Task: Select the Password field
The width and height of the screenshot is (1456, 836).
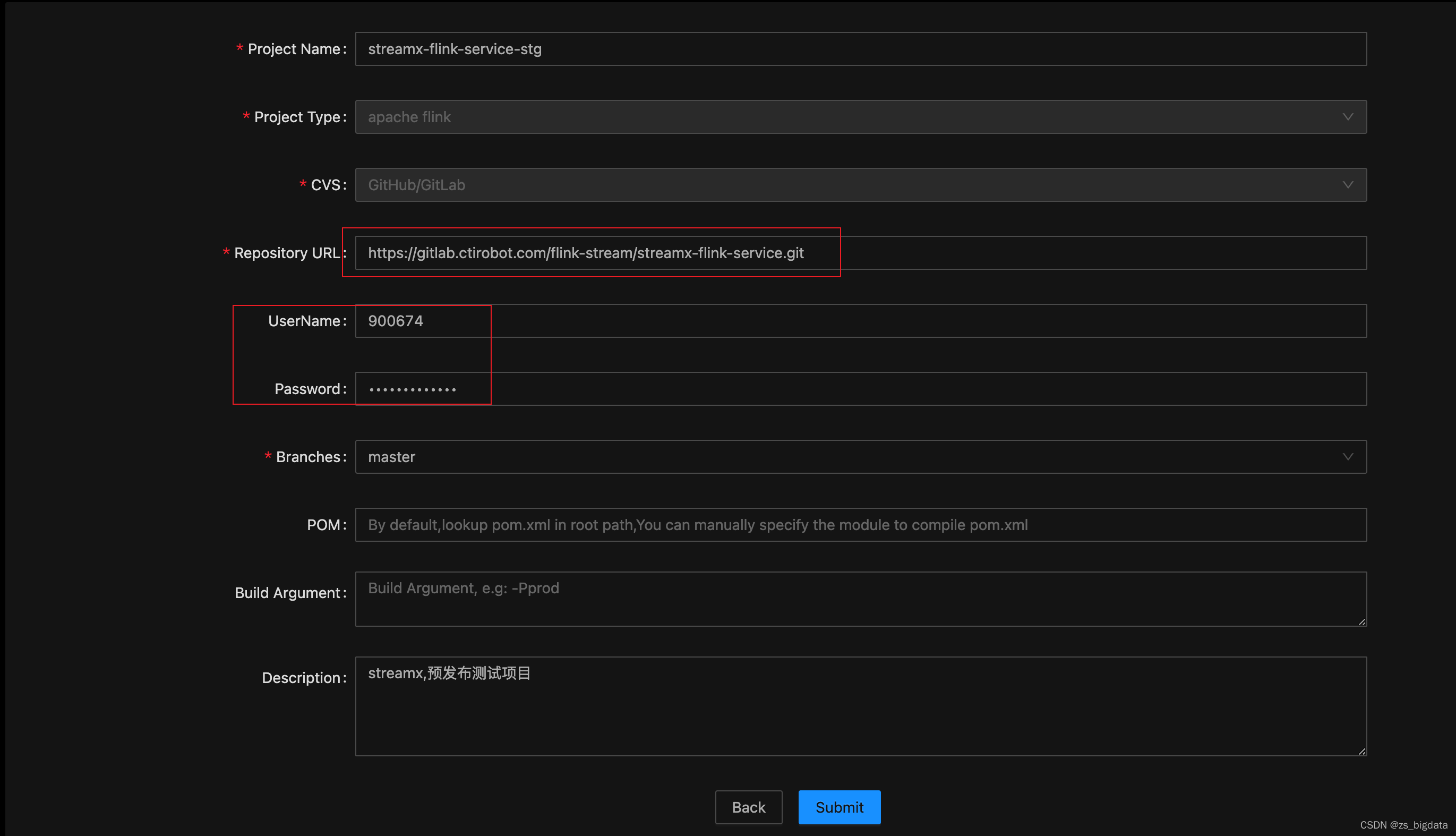Action: coord(860,389)
